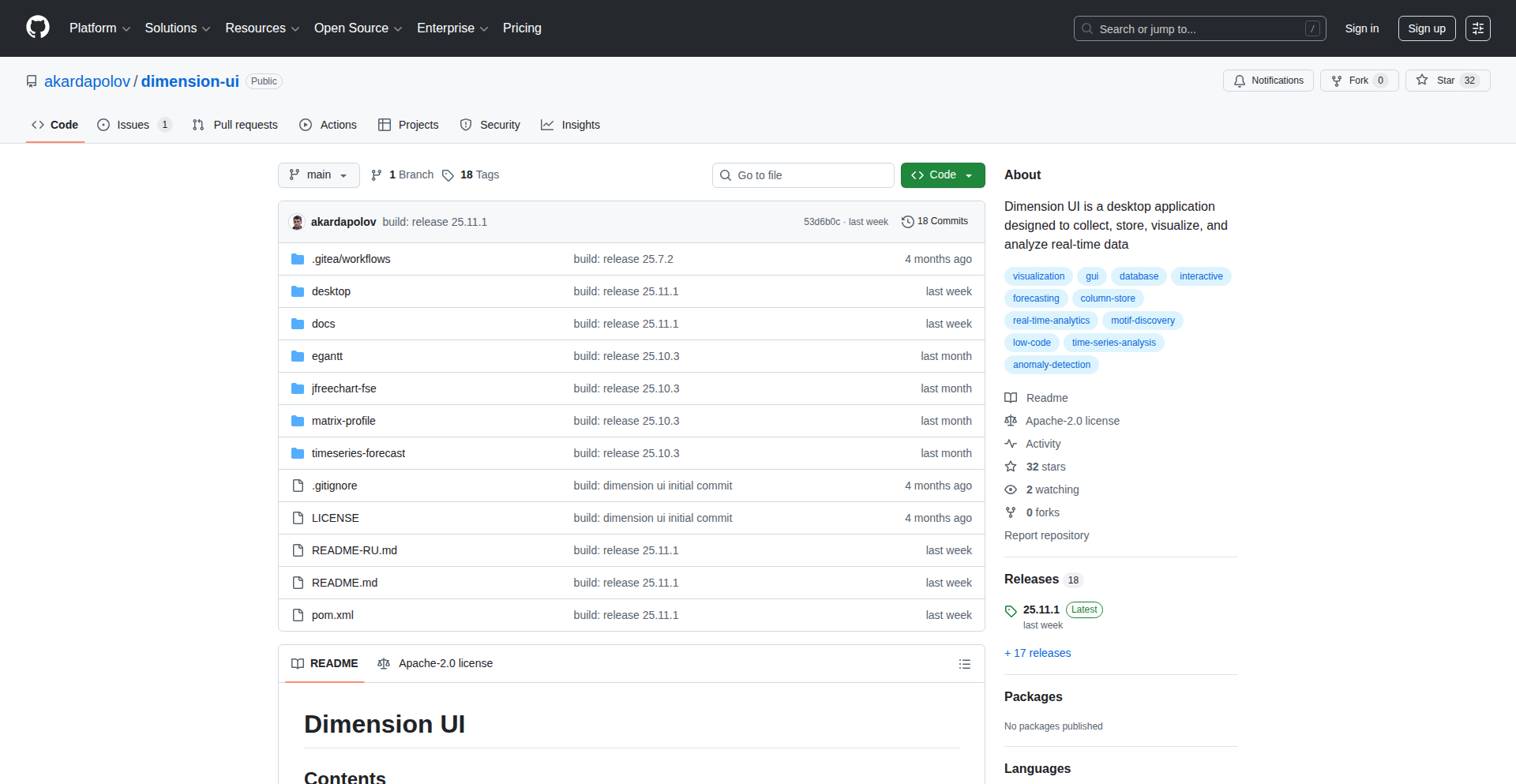This screenshot has width=1516, height=784.
Task: Click the Sign up button
Action: pos(1426,28)
